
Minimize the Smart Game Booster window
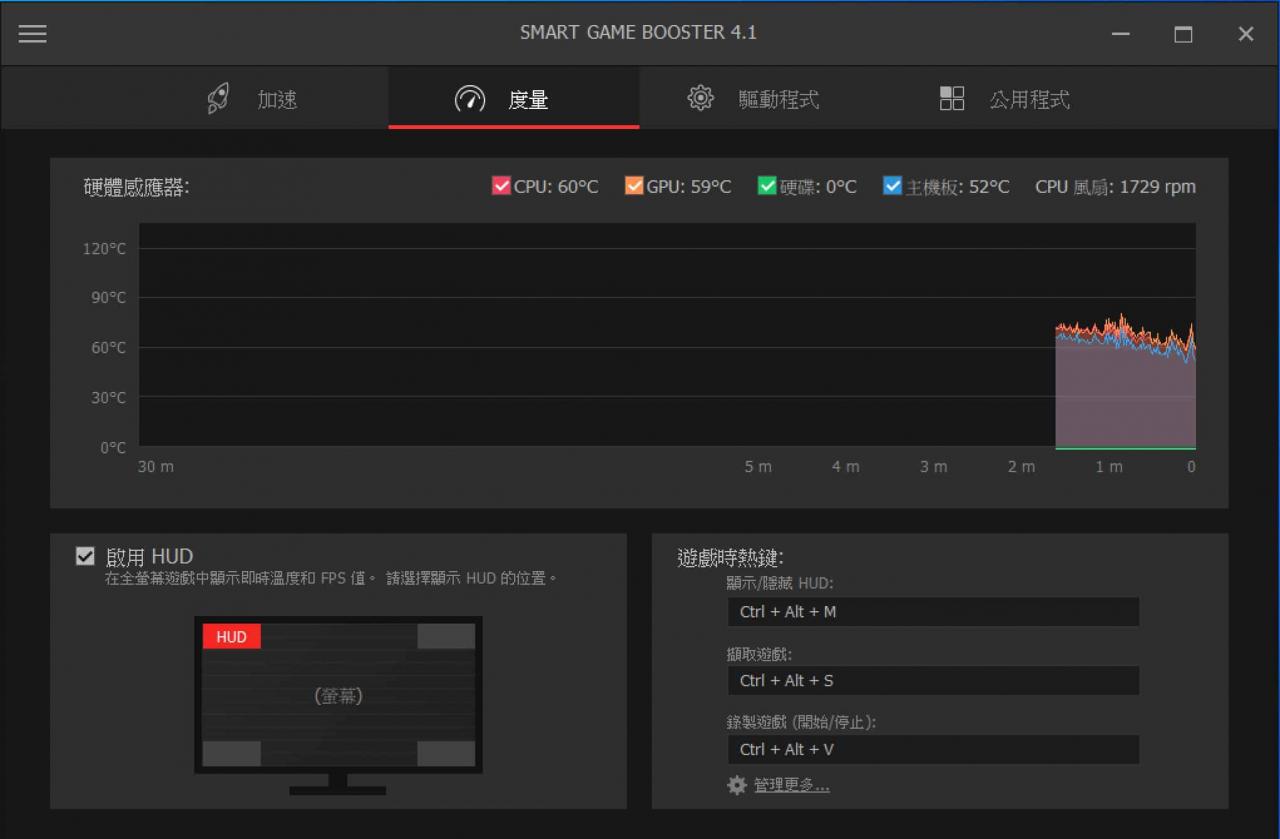coord(1121,34)
